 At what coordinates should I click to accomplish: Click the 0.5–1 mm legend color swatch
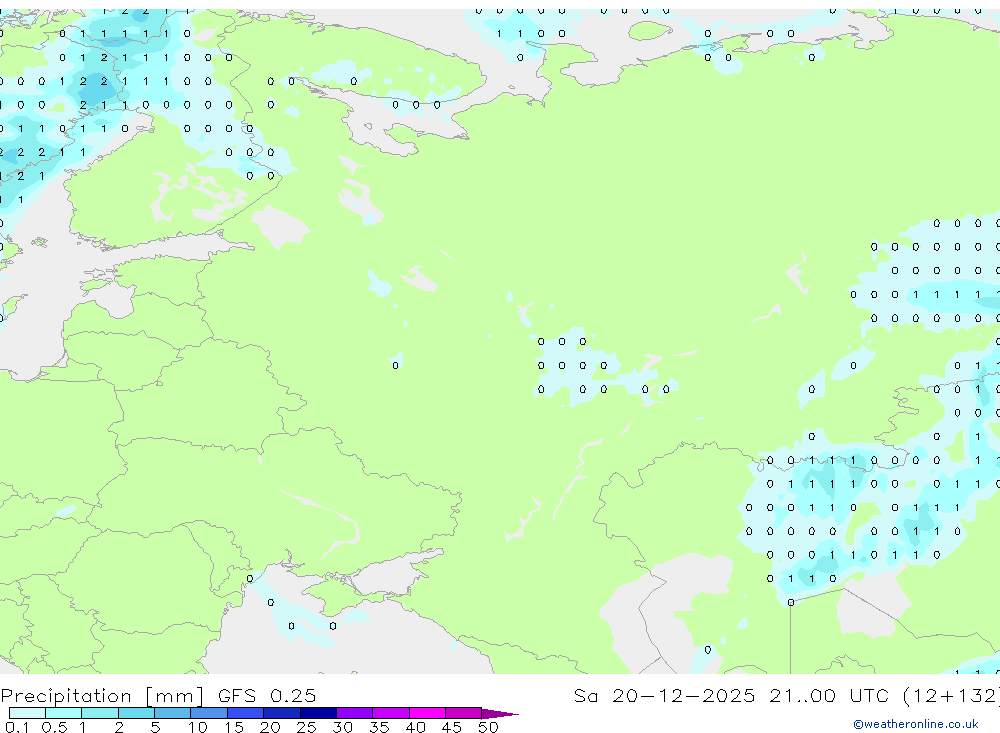click(x=64, y=713)
